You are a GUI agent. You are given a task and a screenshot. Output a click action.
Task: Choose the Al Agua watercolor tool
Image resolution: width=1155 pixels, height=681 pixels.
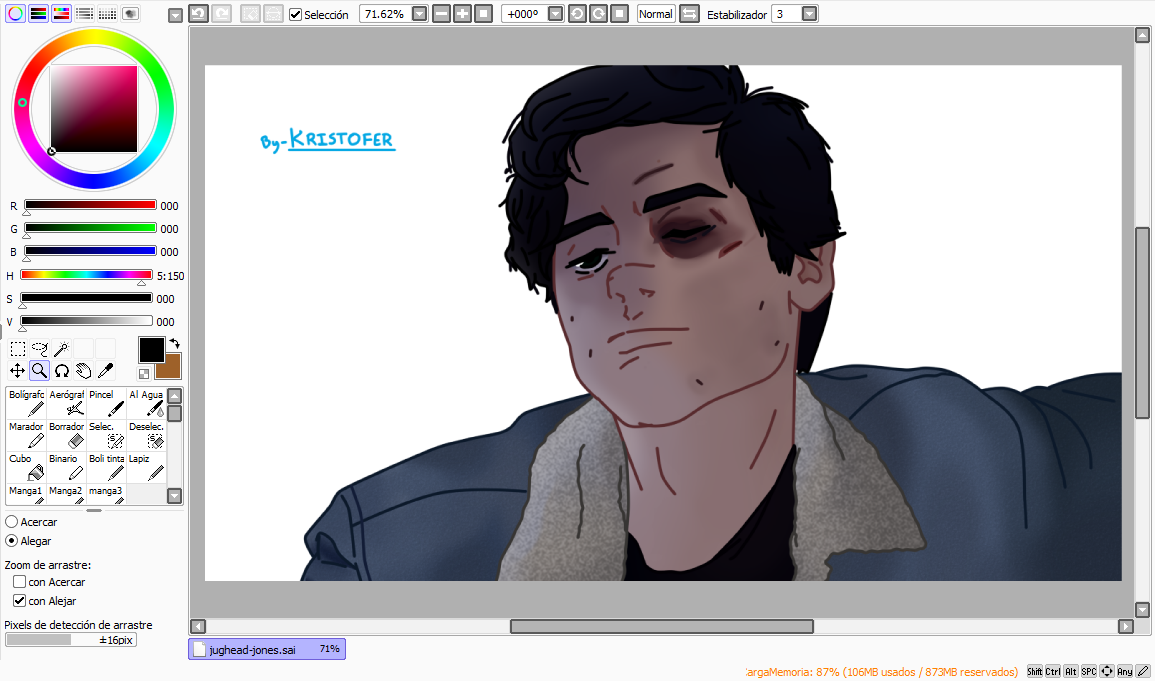point(146,403)
